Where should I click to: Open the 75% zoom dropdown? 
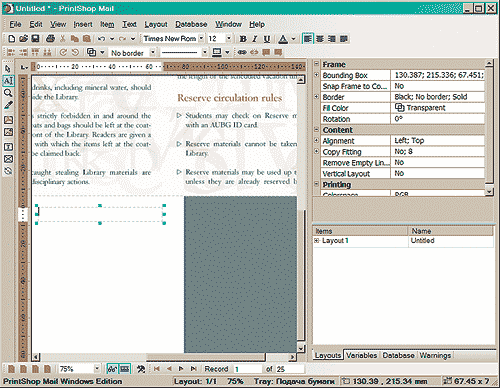[x=97, y=369]
